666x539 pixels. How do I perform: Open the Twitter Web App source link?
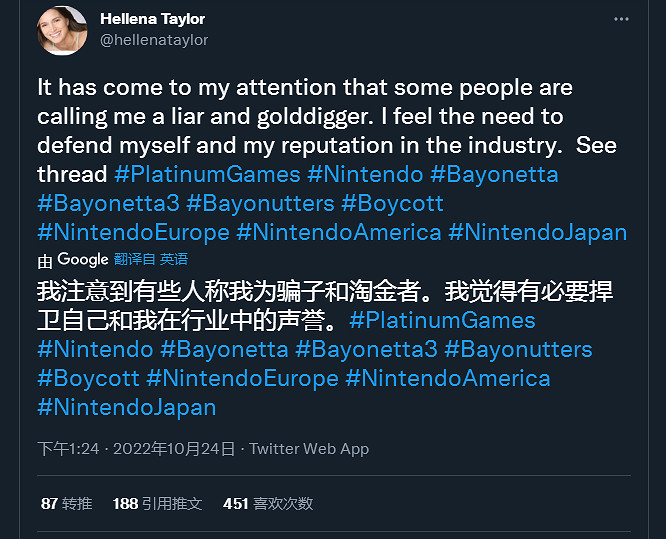pos(309,449)
